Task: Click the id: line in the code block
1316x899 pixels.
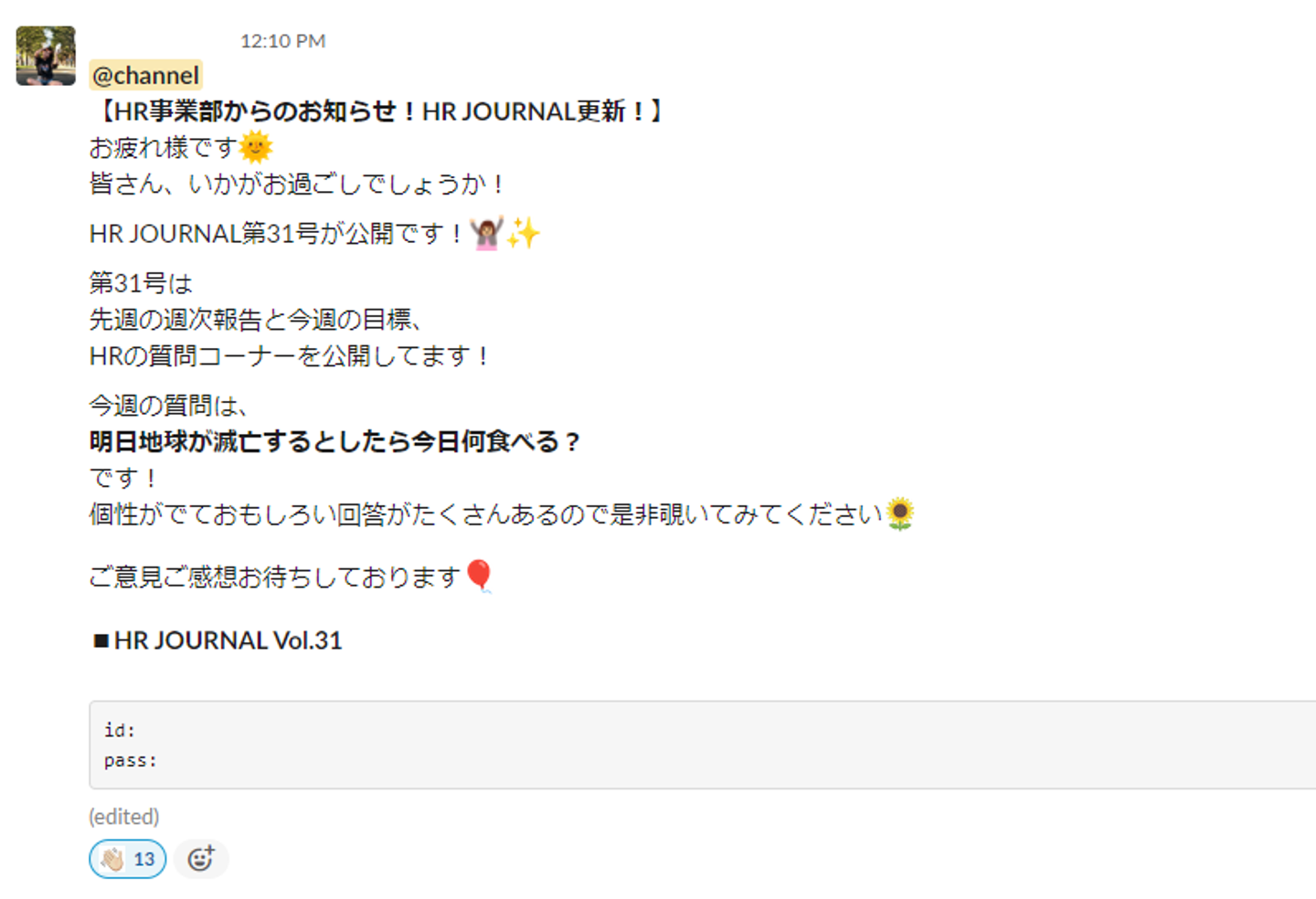Action: tap(120, 730)
